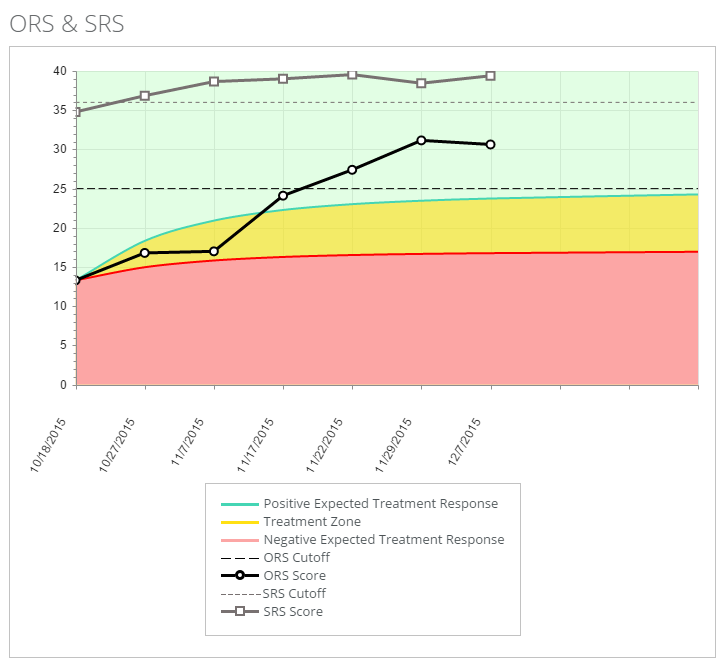Click the SRS Score square at 11/17/2015
723x665 pixels.
[x=283, y=78]
